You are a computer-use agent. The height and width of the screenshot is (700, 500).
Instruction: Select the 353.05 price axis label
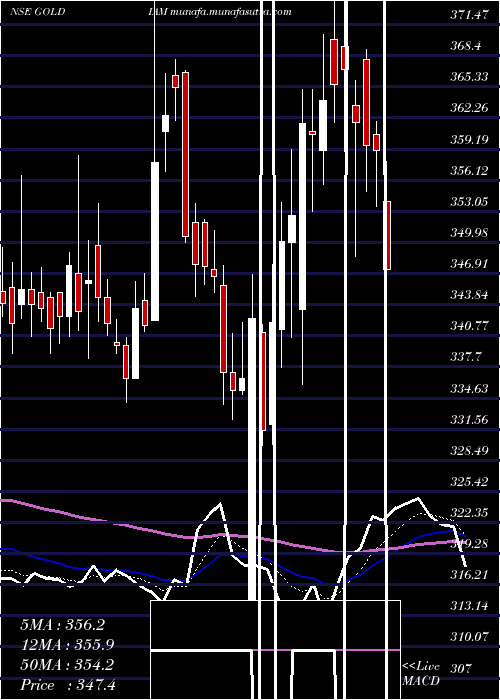tap(471, 202)
